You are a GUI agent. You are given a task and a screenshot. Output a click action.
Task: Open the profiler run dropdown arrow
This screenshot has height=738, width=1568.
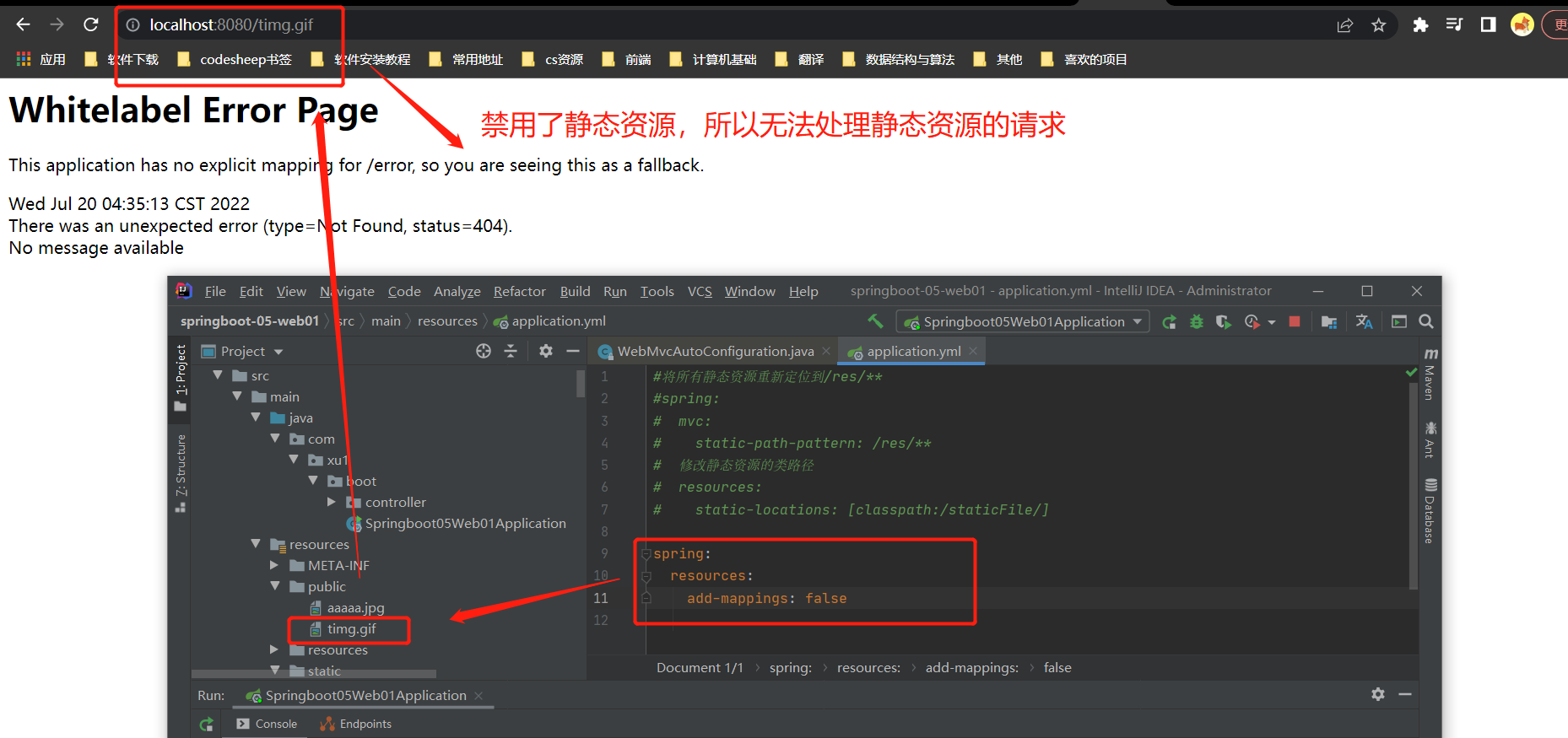1272,322
